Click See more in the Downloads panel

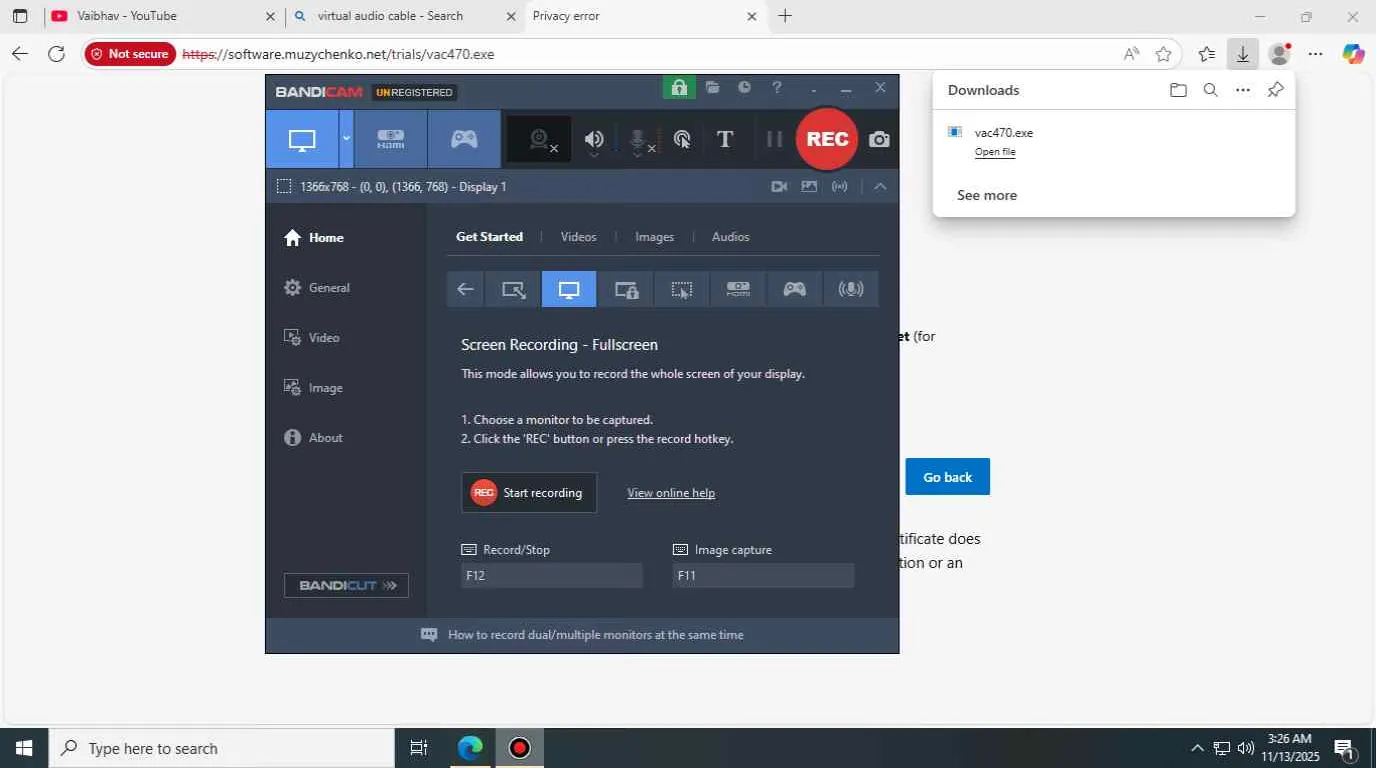click(987, 195)
